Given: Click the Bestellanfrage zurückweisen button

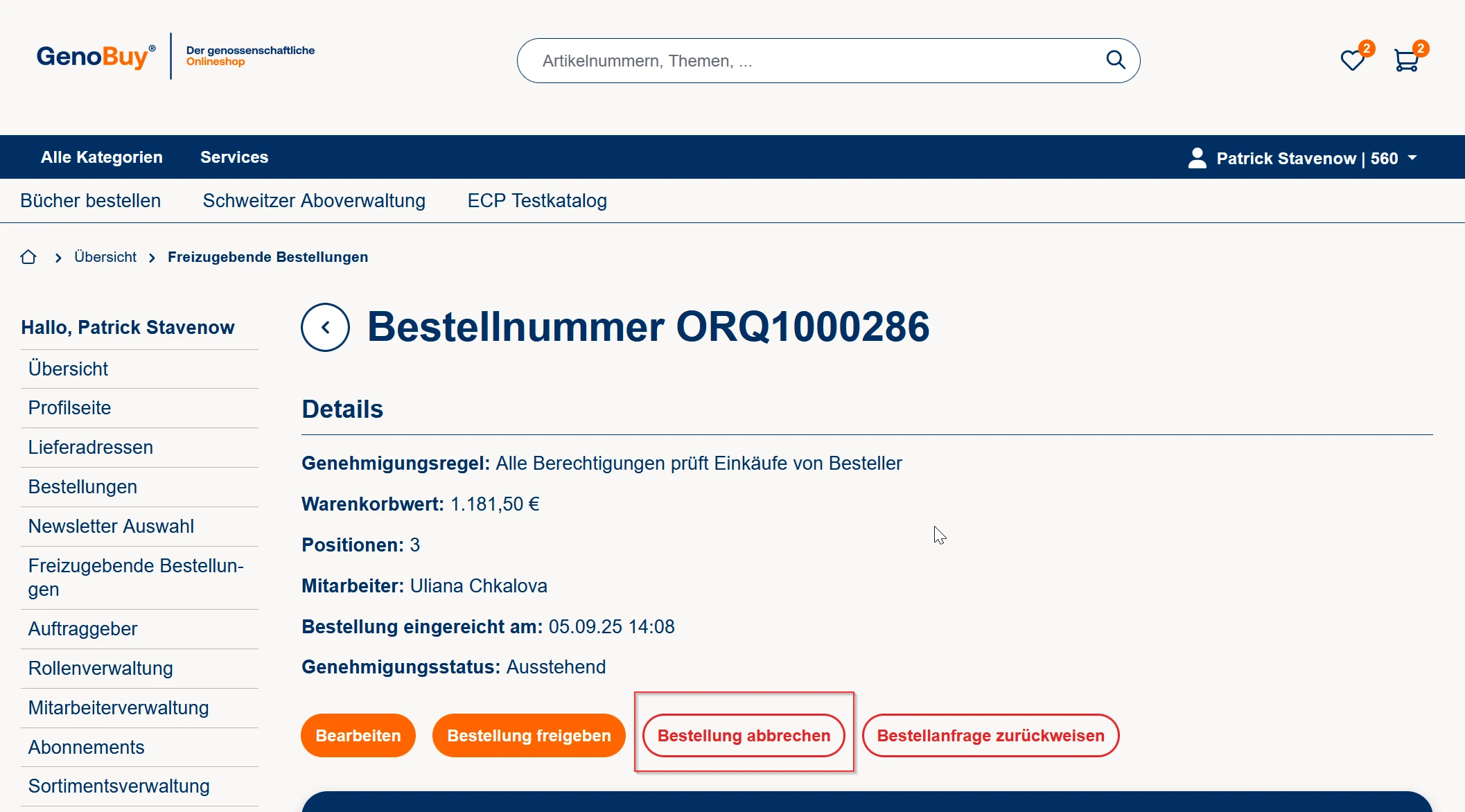Looking at the screenshot, I should click(990, 736).
